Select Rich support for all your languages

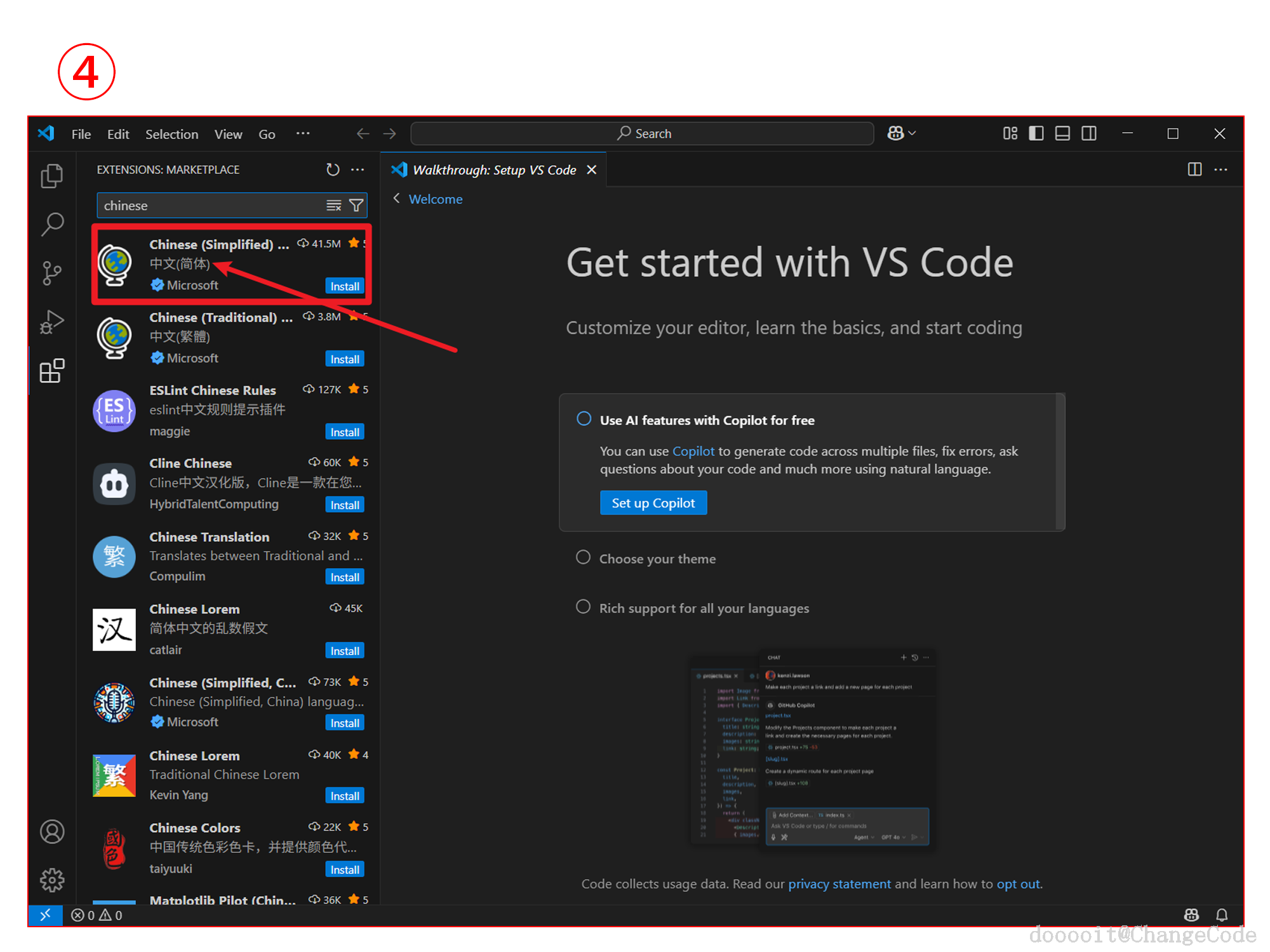click(704, 608)
